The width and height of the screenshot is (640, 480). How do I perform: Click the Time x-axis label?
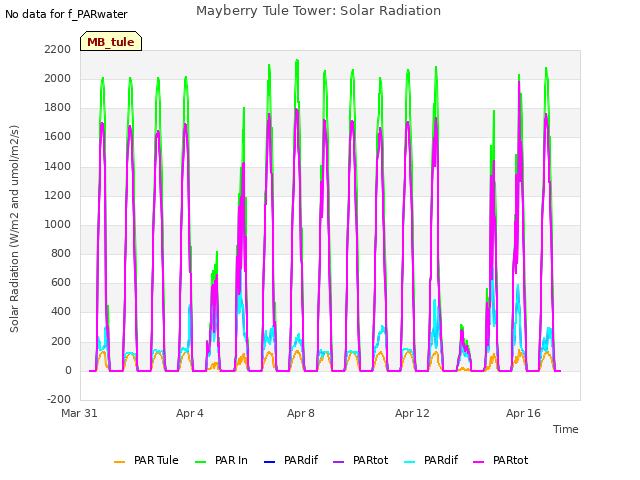click(566, 429)
